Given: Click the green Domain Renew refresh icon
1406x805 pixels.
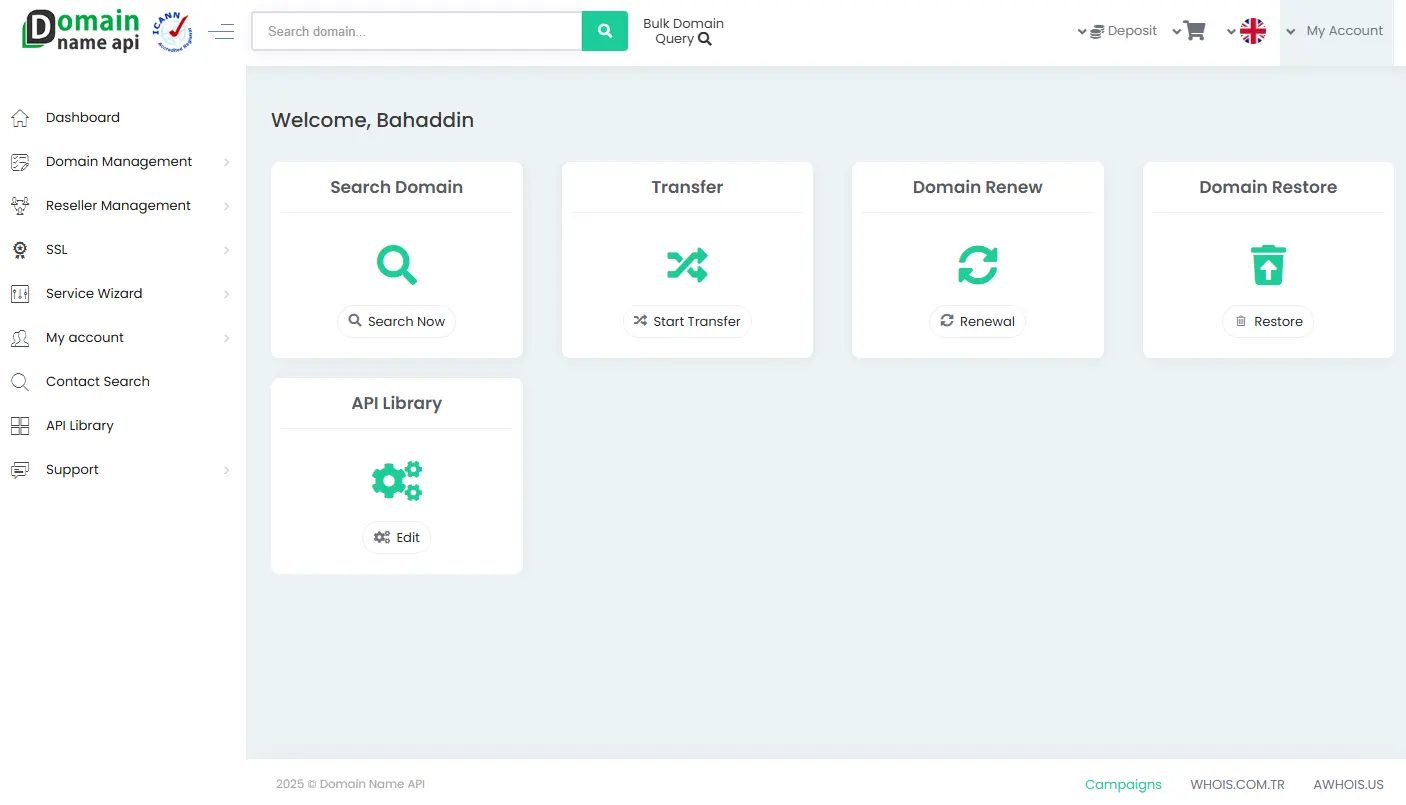Looking at the screenshot, I should click(977, 265).
